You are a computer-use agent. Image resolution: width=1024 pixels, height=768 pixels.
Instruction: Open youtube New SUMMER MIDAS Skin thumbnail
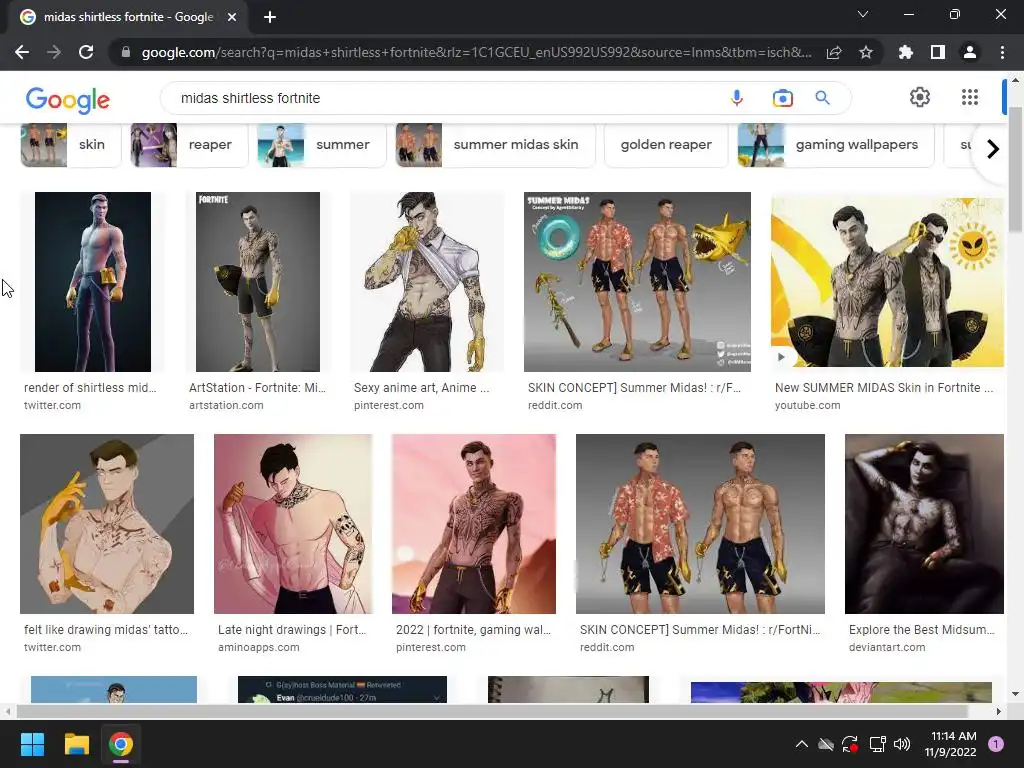pyautogui.click(x=888, y=281)
